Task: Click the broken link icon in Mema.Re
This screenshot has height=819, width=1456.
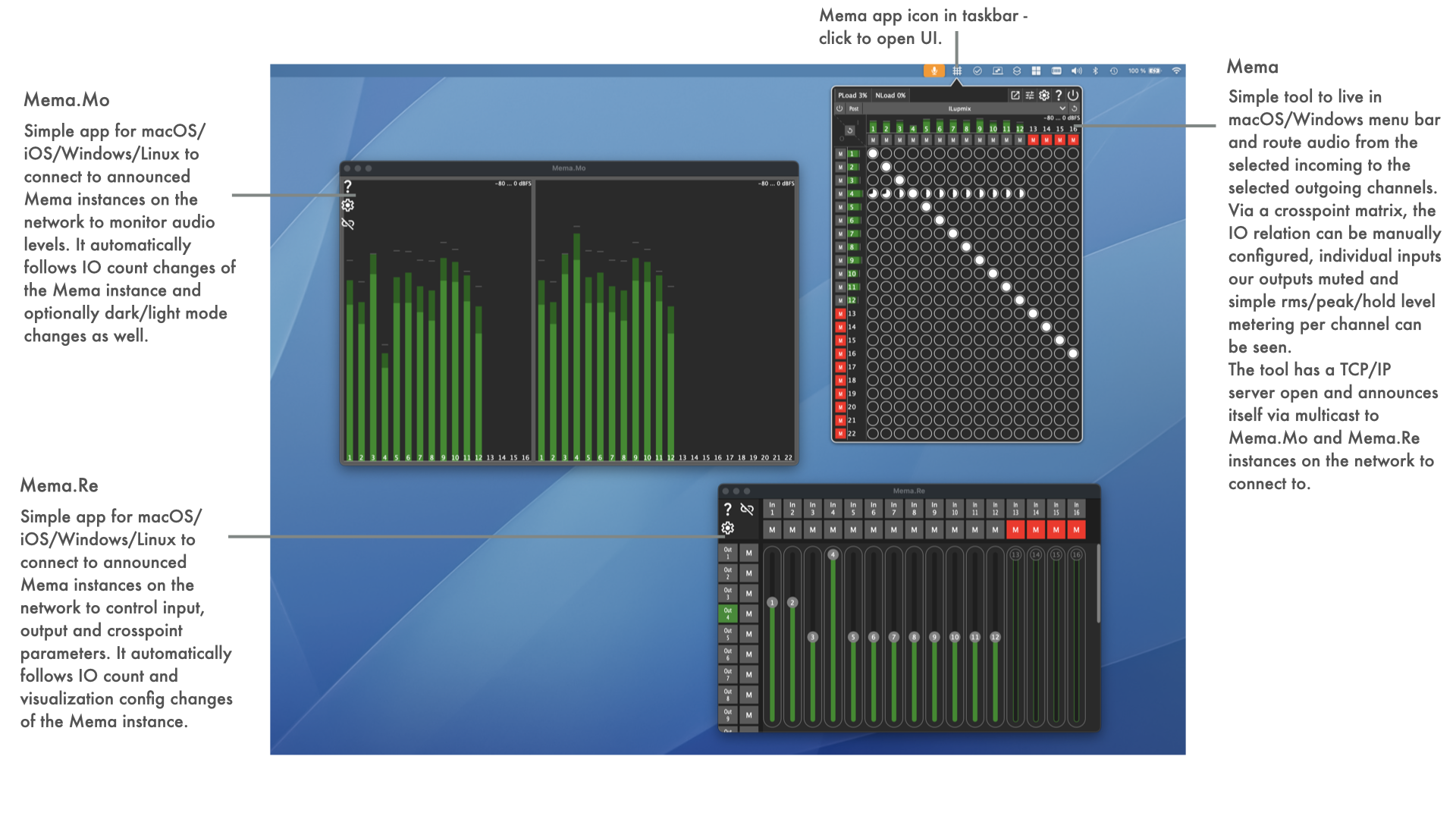Action: pos(747,510)
